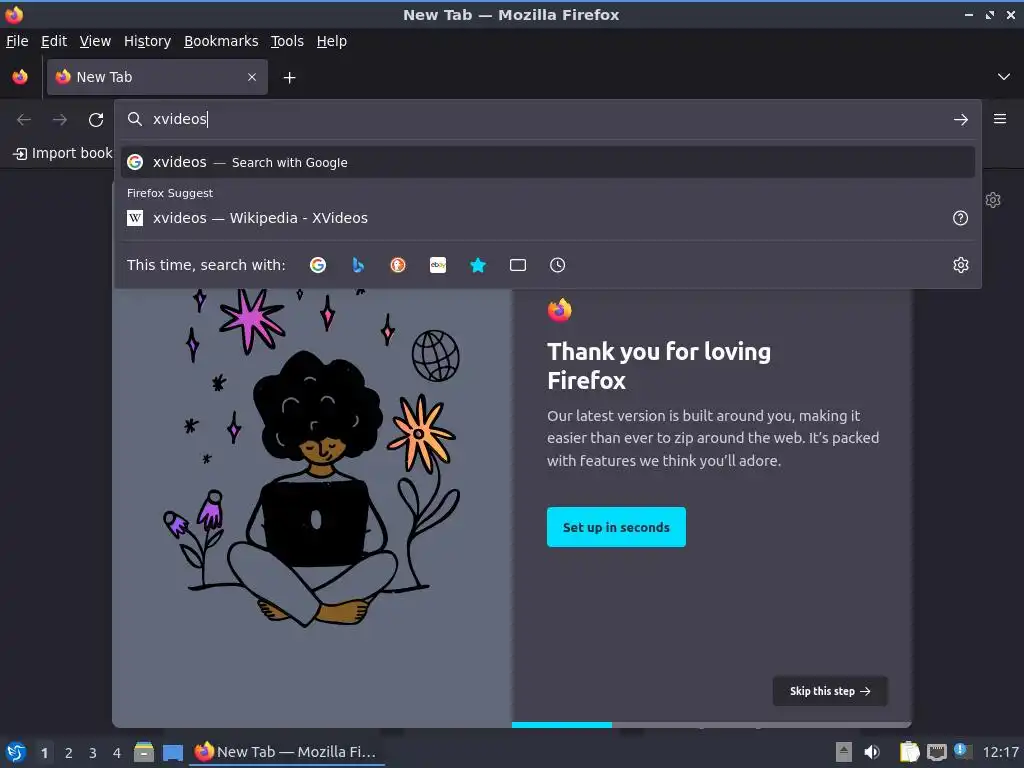Open volume control in system tray

tap(872, 752)
